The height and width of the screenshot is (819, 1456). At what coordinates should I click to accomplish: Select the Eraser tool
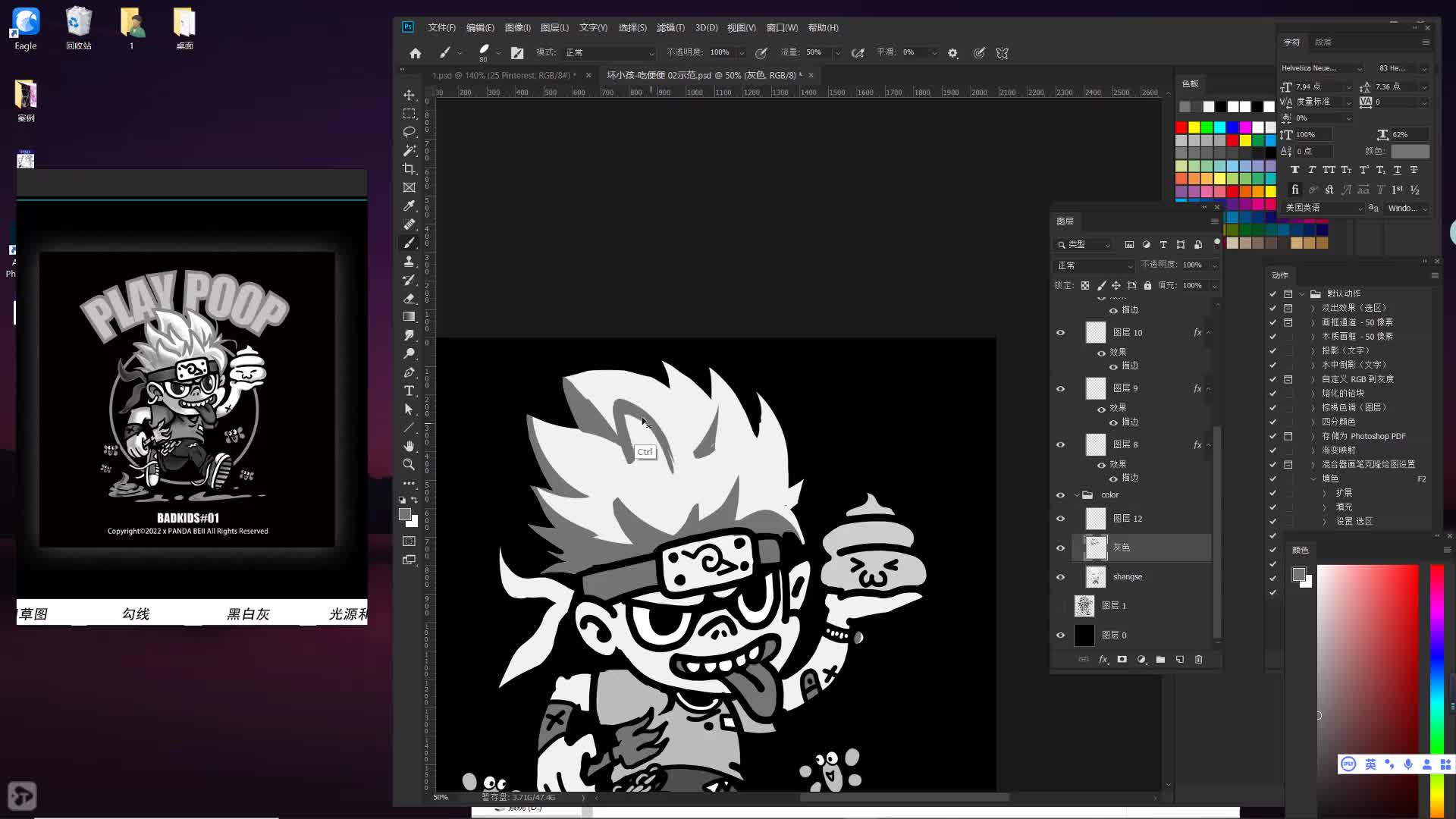click(x=409, y=298)
